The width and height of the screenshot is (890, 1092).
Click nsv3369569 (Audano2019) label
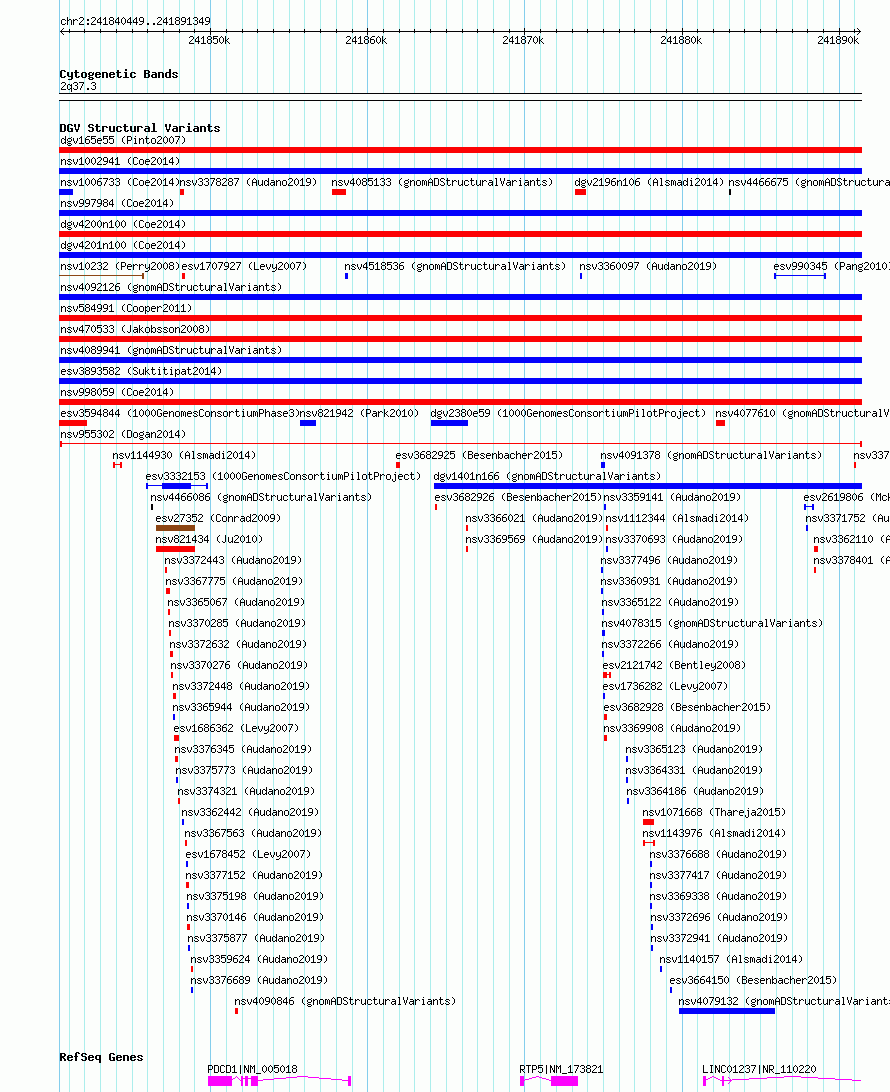pos(534,538)
